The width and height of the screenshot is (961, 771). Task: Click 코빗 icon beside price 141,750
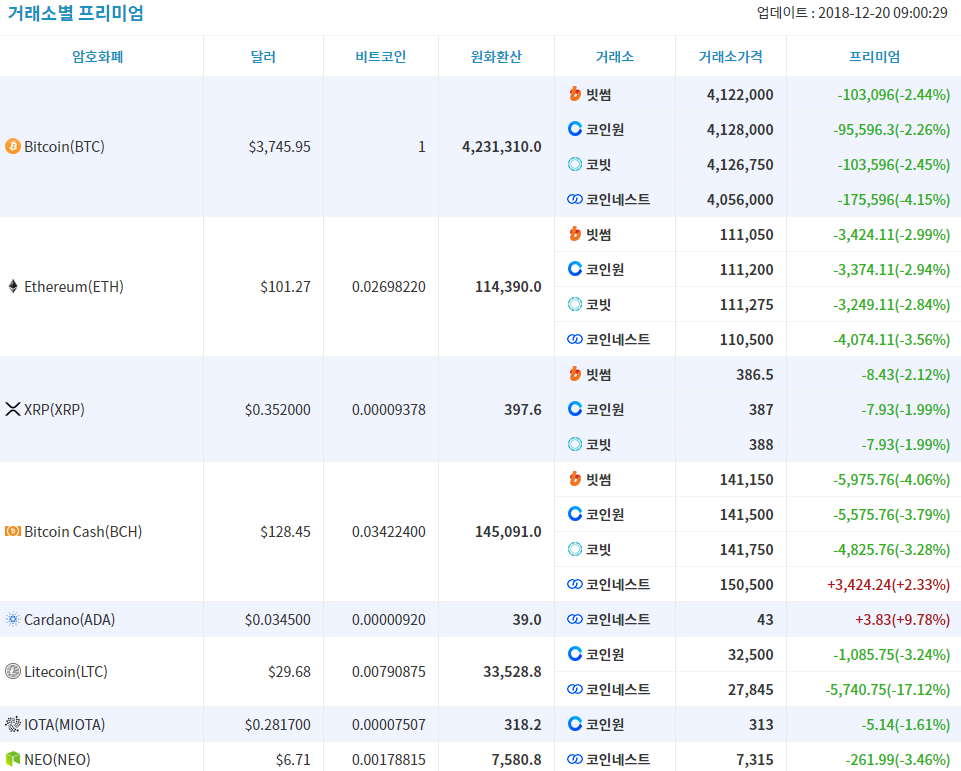tap(575, 549)
